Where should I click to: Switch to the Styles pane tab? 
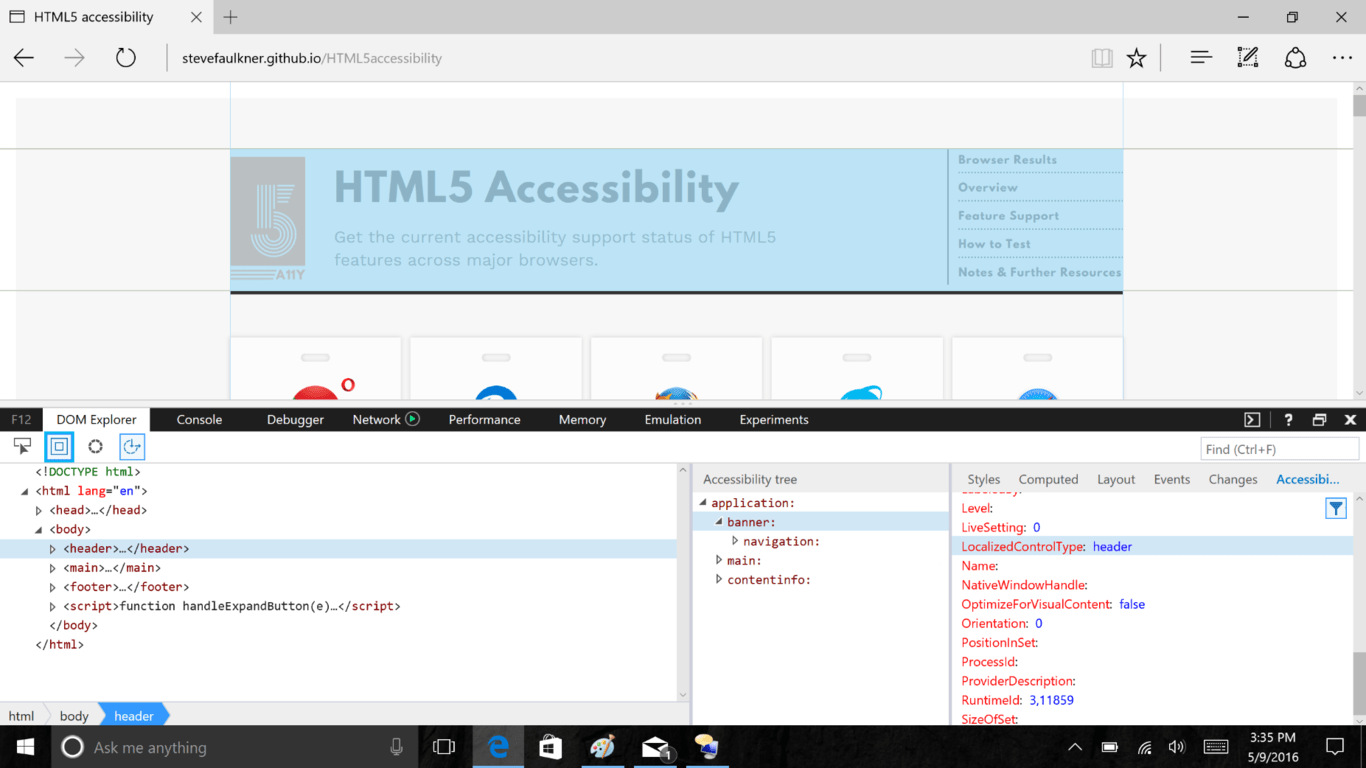tap(984, 479)
